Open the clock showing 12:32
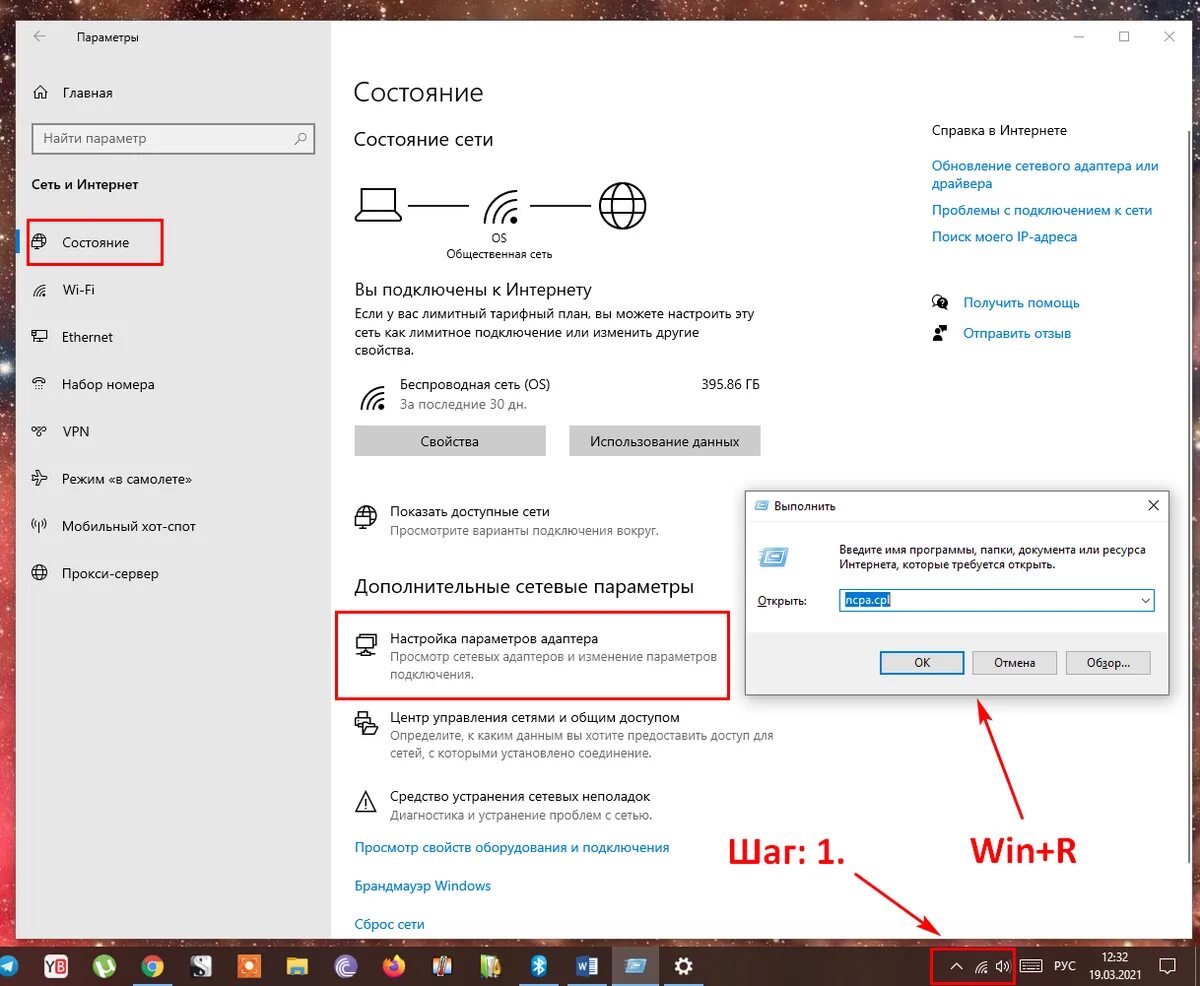This screenshot has width=1200, height=986. pos(1116,966)
